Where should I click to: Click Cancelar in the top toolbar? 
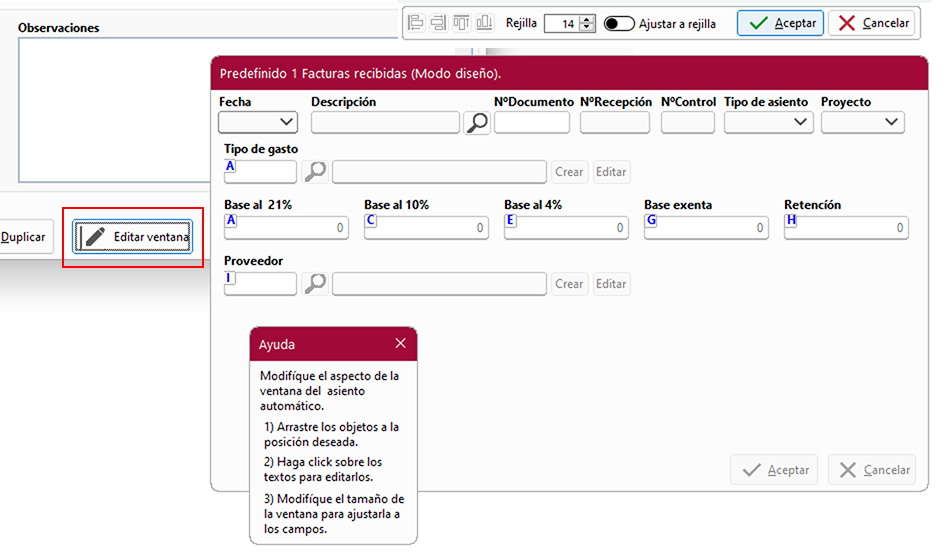pyautogui.click(x=871, y=23)
